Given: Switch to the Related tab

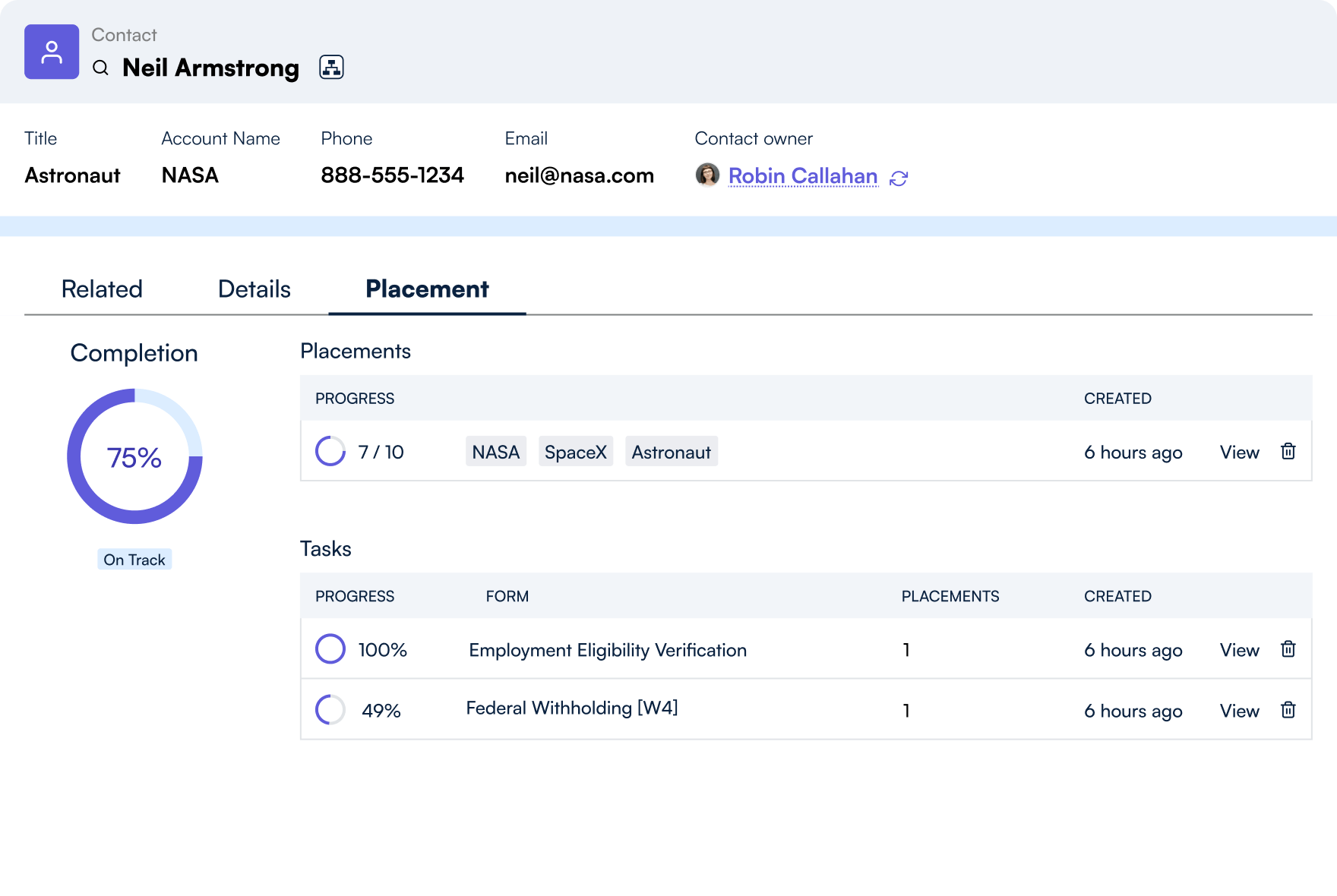Looking at the screenshot, I should pos(102,289).
